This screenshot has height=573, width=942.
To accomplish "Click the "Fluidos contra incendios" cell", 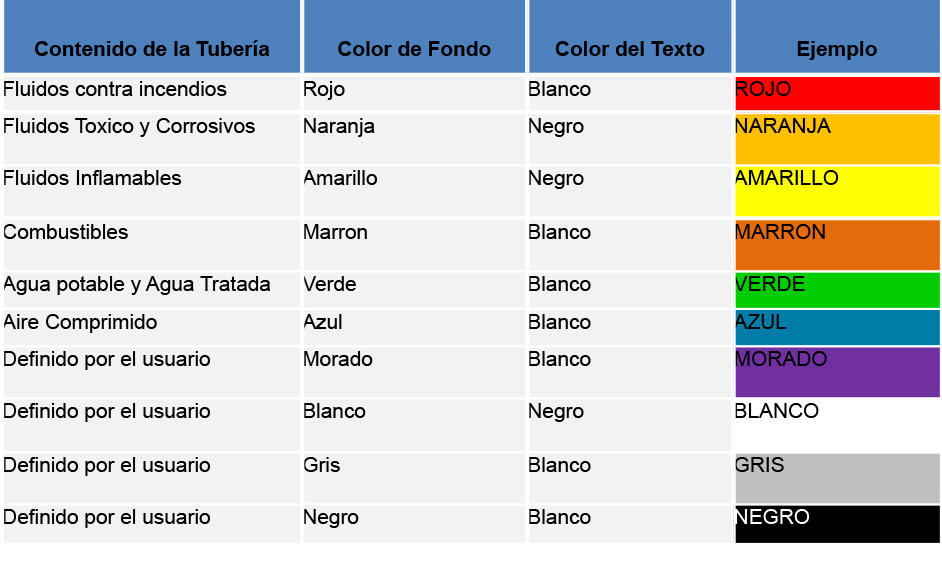I will 115,90.
